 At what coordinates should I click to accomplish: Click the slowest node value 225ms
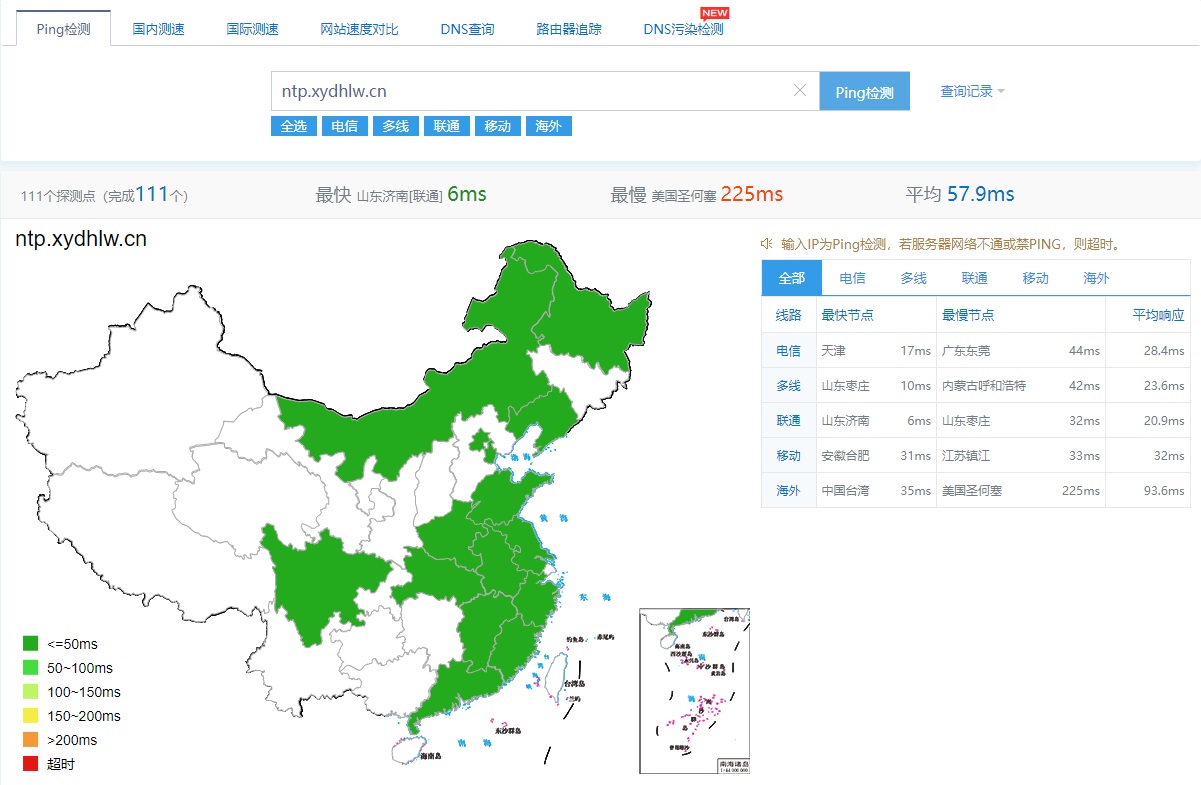pos(752,194)
